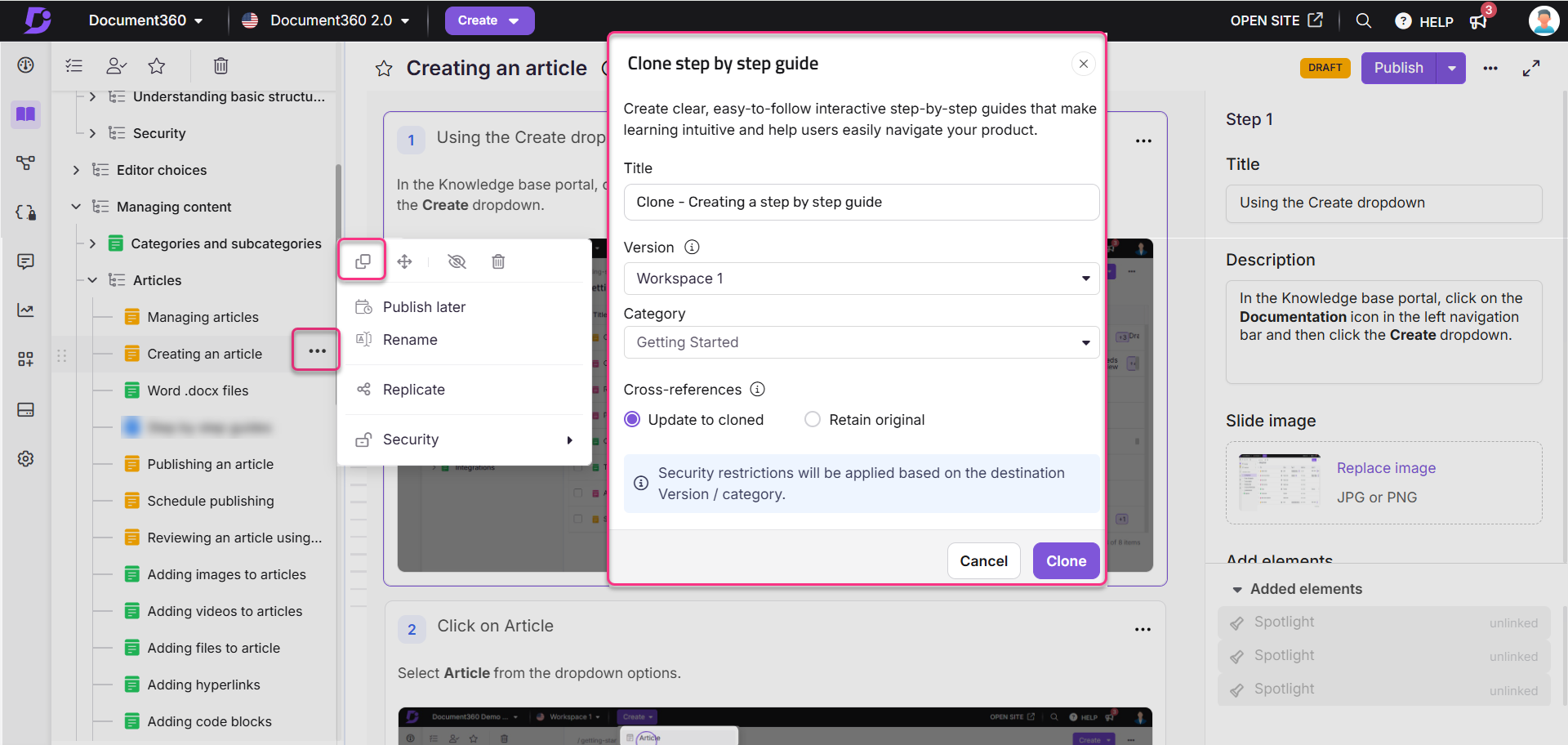1568x745 pixels.
Task: Select Update to cloned radio option
Action: (x=632, y=419)
